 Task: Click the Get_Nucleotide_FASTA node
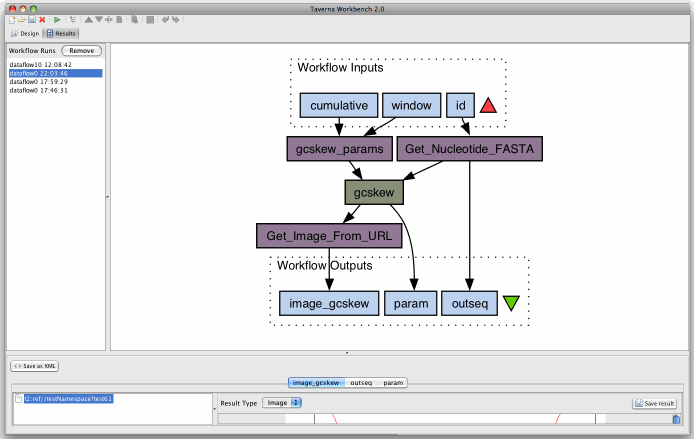(x=470, y=150)
